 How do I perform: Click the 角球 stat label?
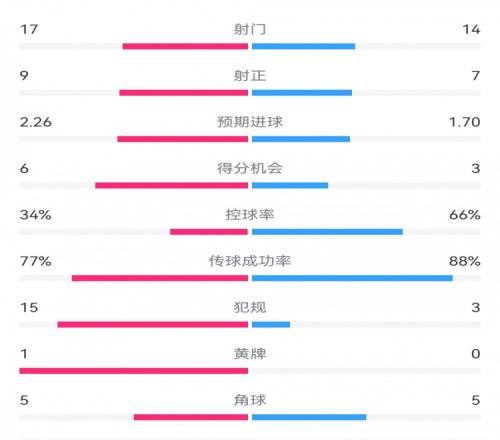250,400
